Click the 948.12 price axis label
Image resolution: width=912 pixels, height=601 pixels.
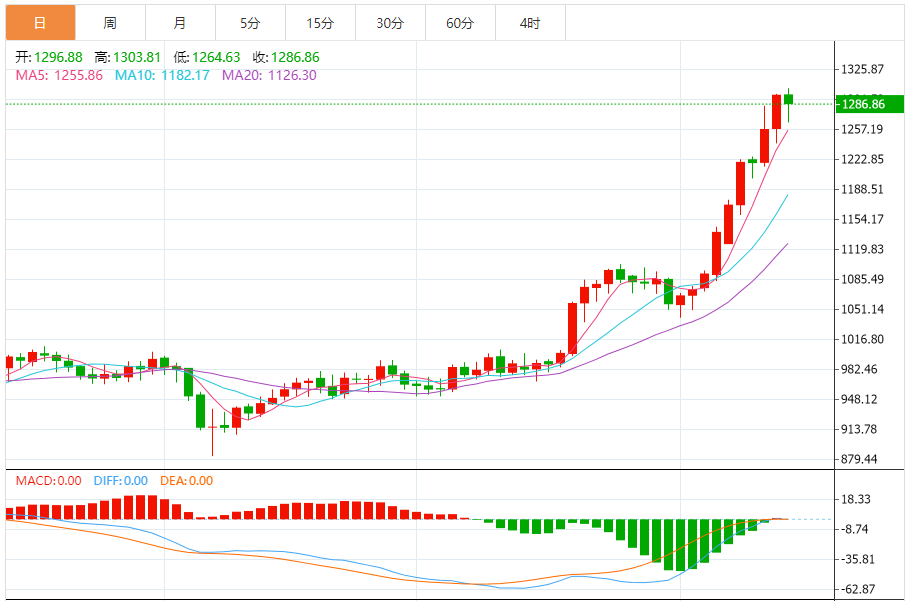[860, 399]
